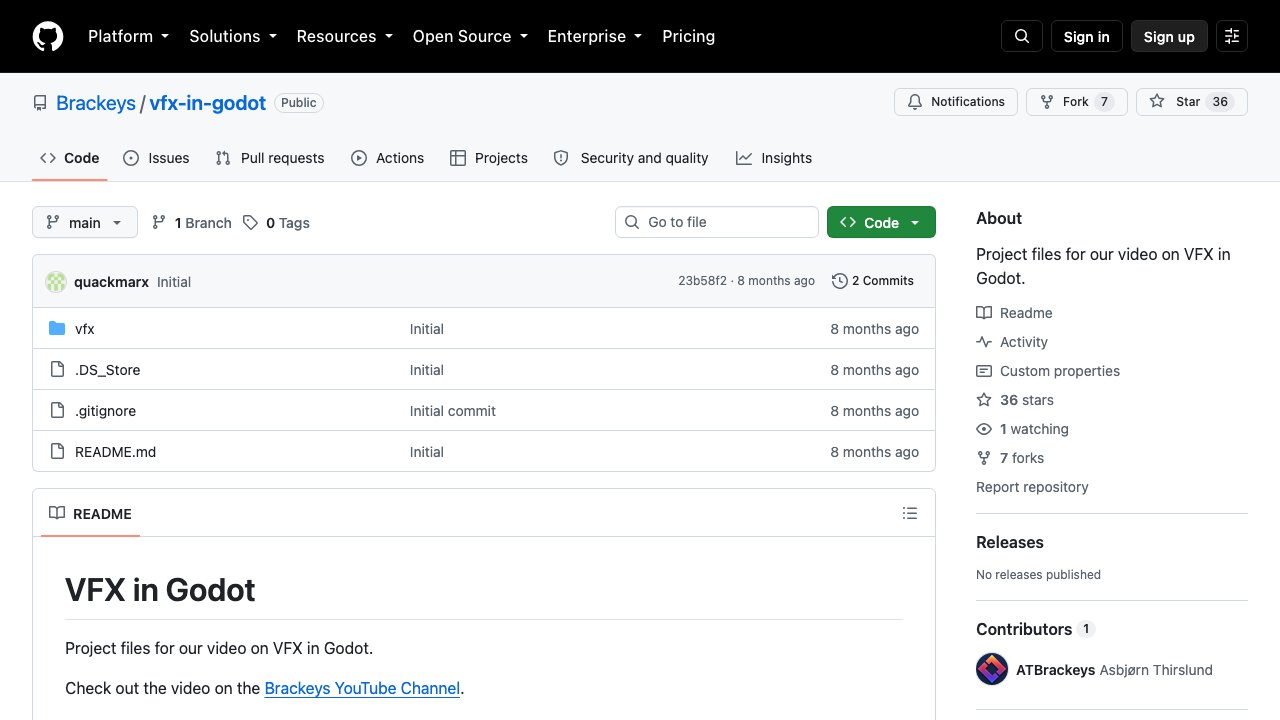Click the bell icon in Notifications button
1280x720 pixels.
(x=915, y=102)
